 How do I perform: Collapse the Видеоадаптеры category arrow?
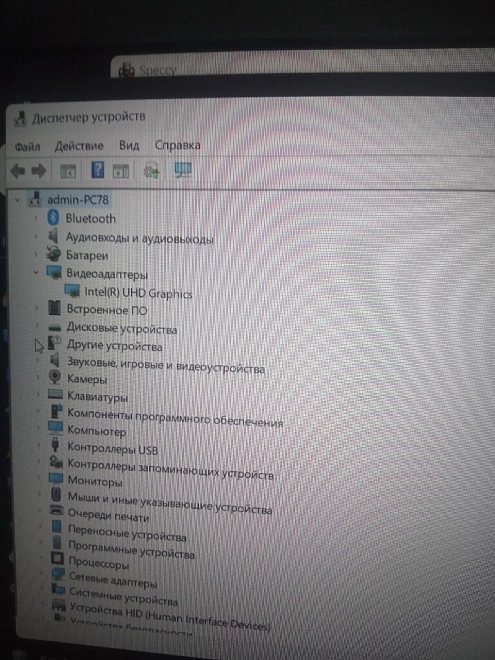[x=36, y=272]
